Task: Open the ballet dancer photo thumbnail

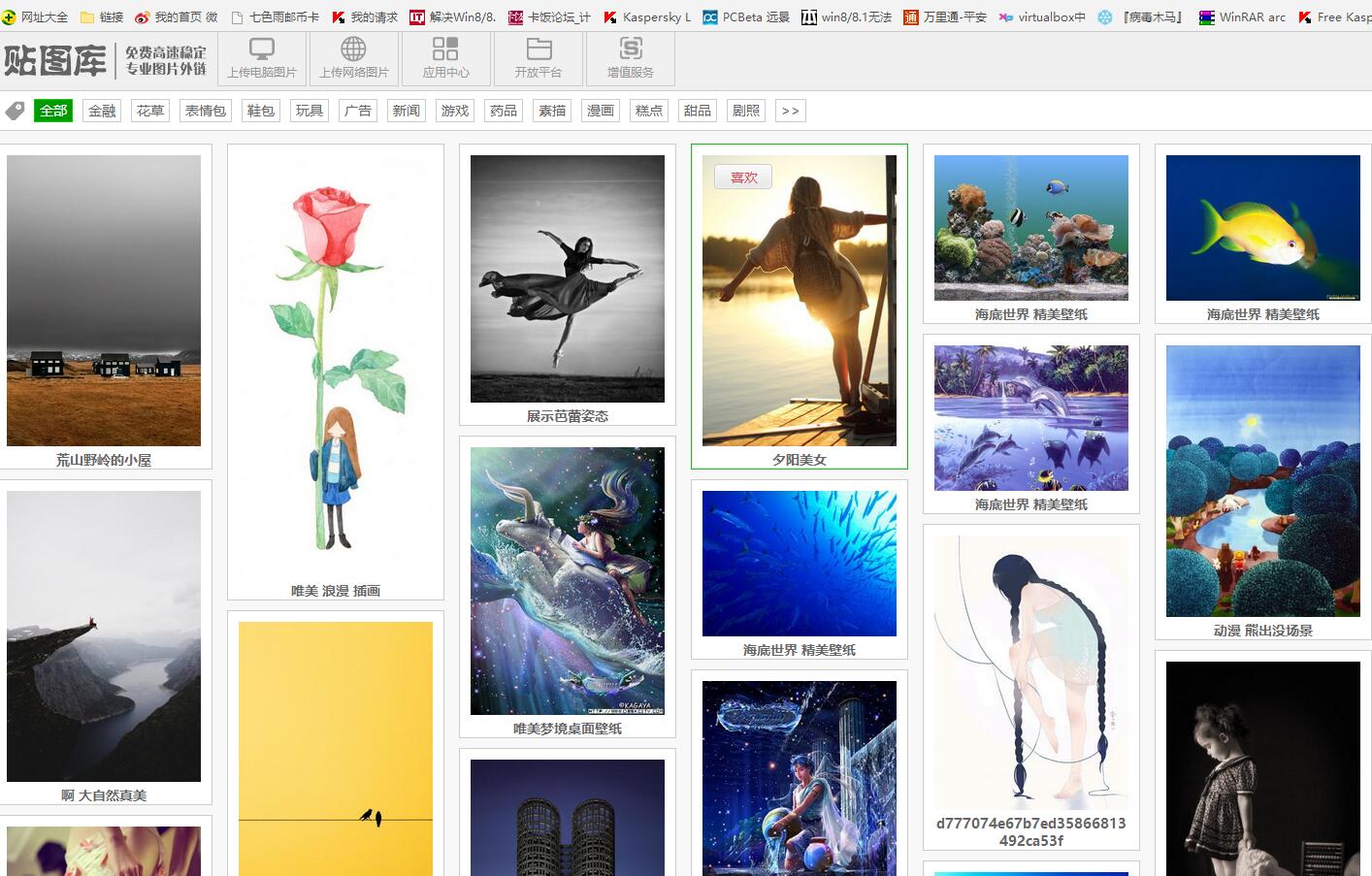Action: 568,278
